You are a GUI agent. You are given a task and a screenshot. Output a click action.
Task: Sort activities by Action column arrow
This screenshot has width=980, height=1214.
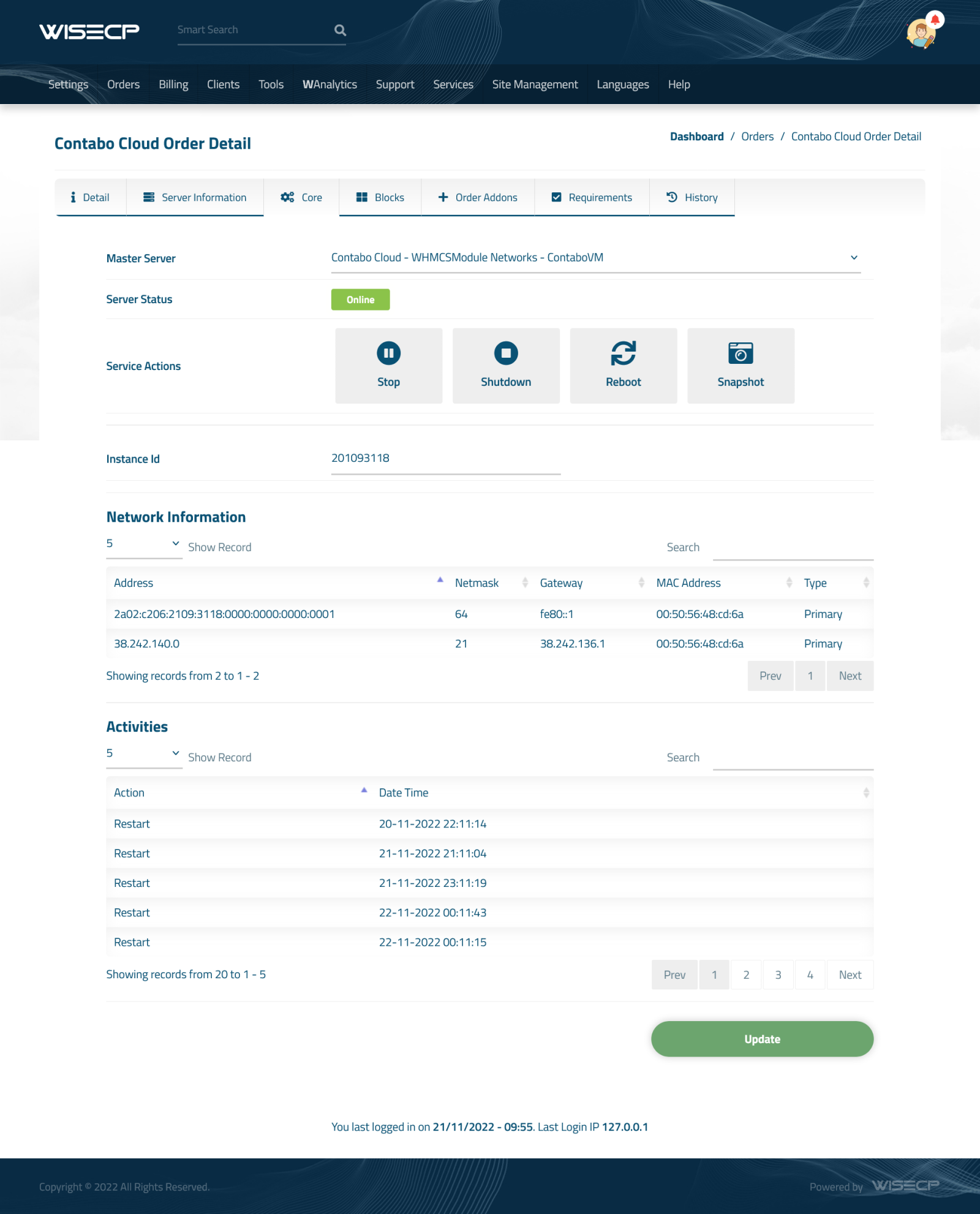(364, 790)
